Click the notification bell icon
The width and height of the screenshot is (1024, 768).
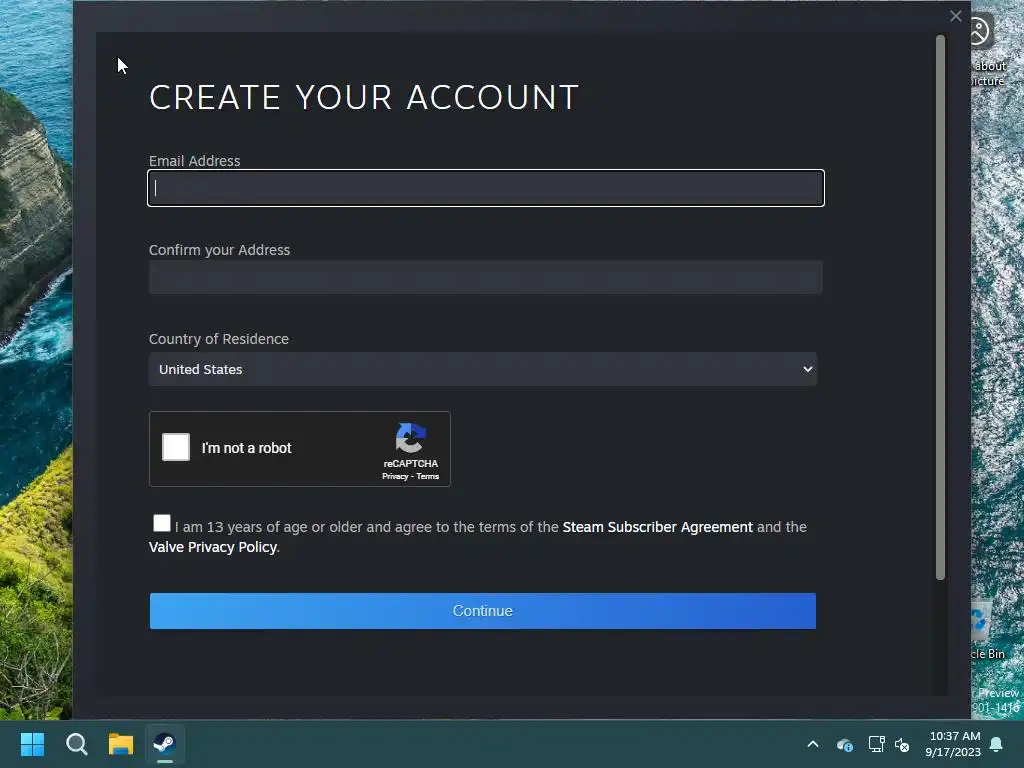(x=997, y=744)
